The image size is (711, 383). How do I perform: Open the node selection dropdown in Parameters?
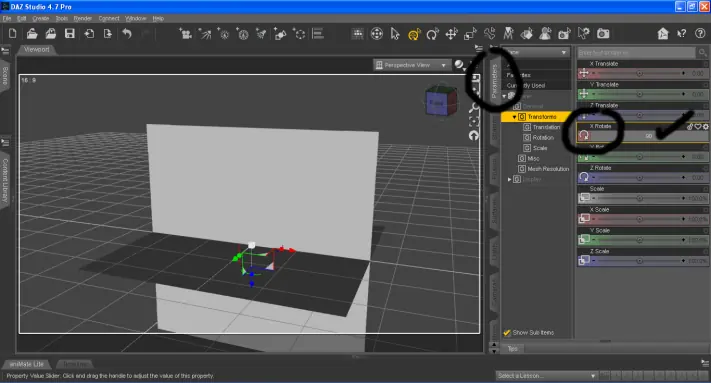coord(537,53)
